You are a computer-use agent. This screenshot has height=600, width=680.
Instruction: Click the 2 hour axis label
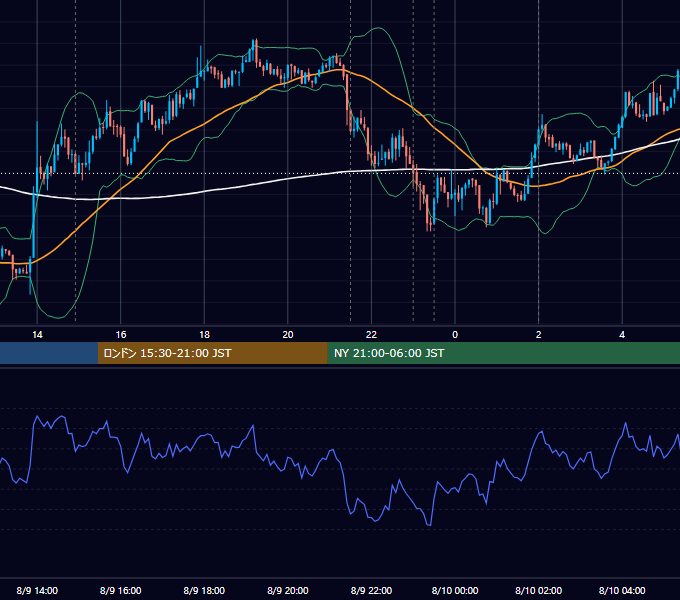coord(539,335)
